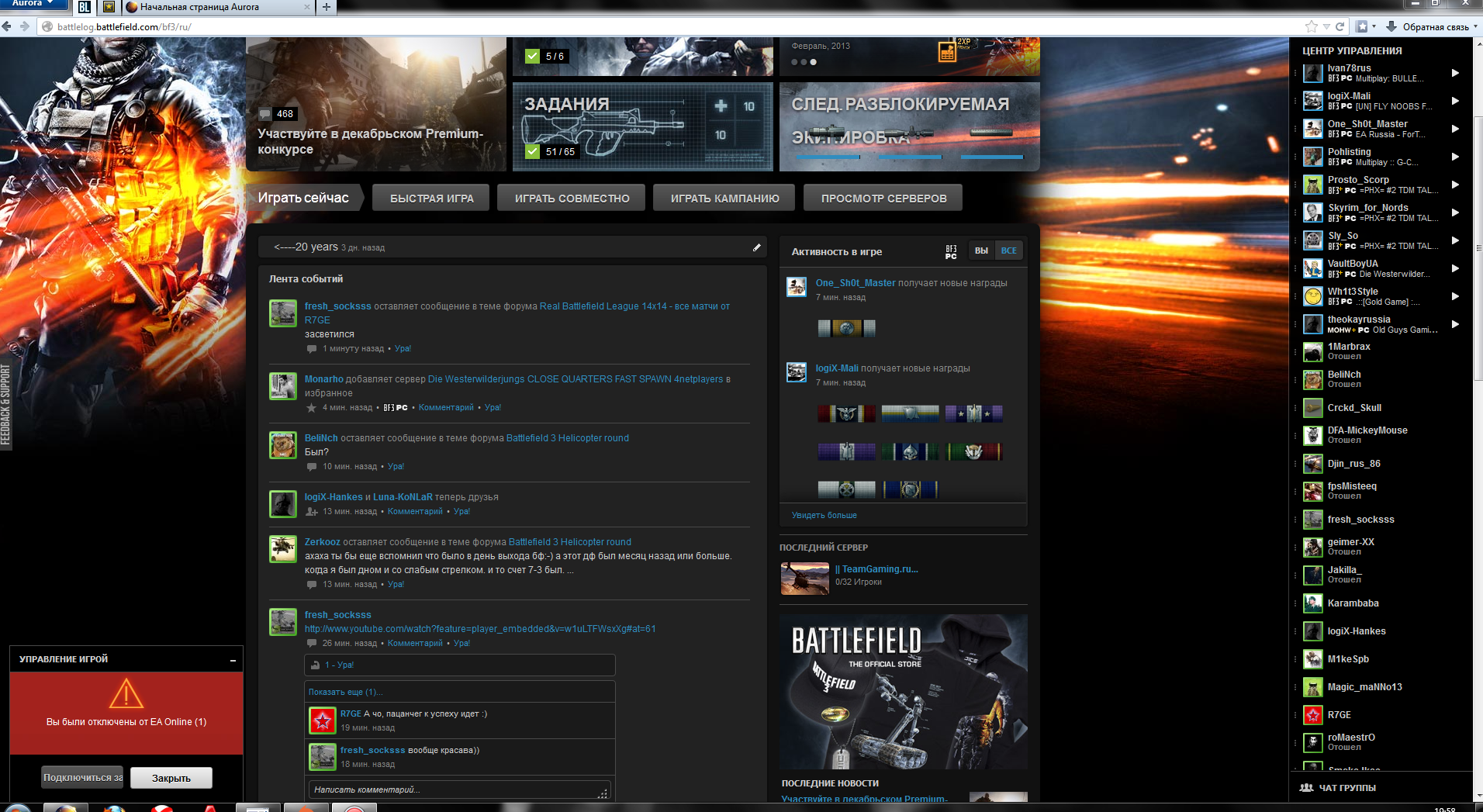The height and width of the screenshot is (812, 1483).
Task: Join theokayrussia game with play arrow
Action: click(1455, 324)
